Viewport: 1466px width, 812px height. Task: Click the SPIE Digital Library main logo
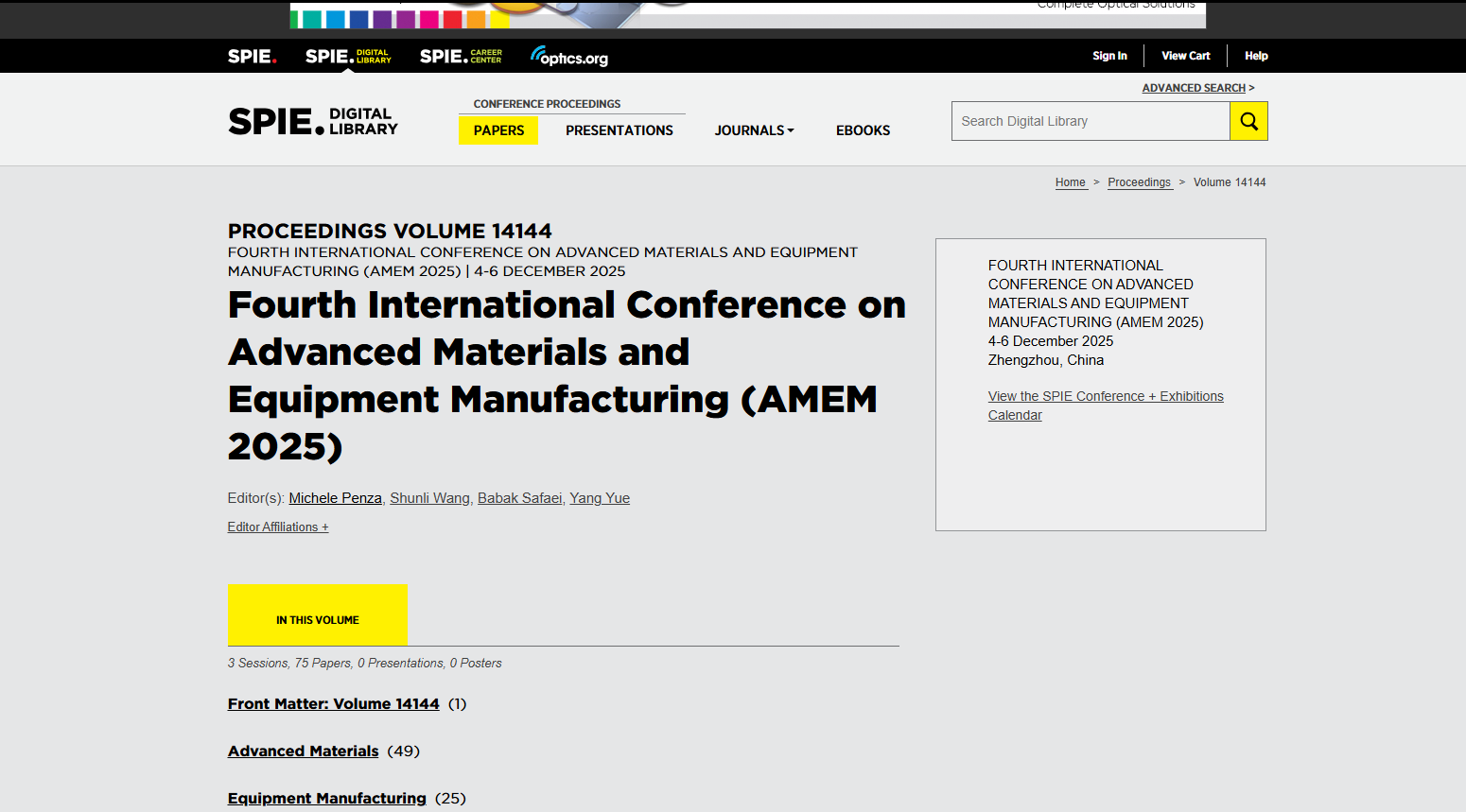(313, 122)
